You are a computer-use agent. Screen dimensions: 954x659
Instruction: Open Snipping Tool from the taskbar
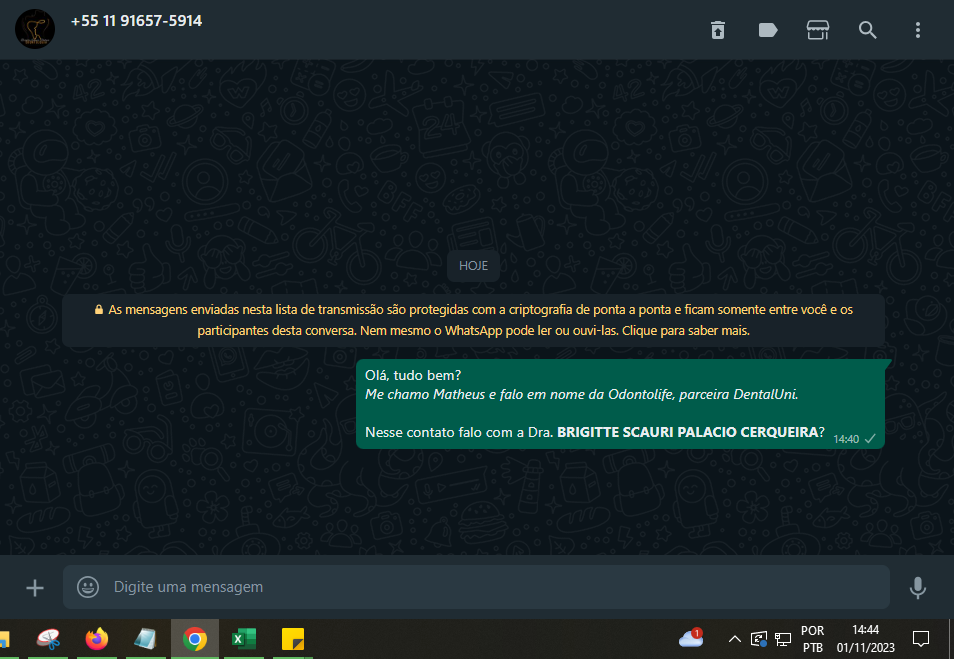coord(48,639)
